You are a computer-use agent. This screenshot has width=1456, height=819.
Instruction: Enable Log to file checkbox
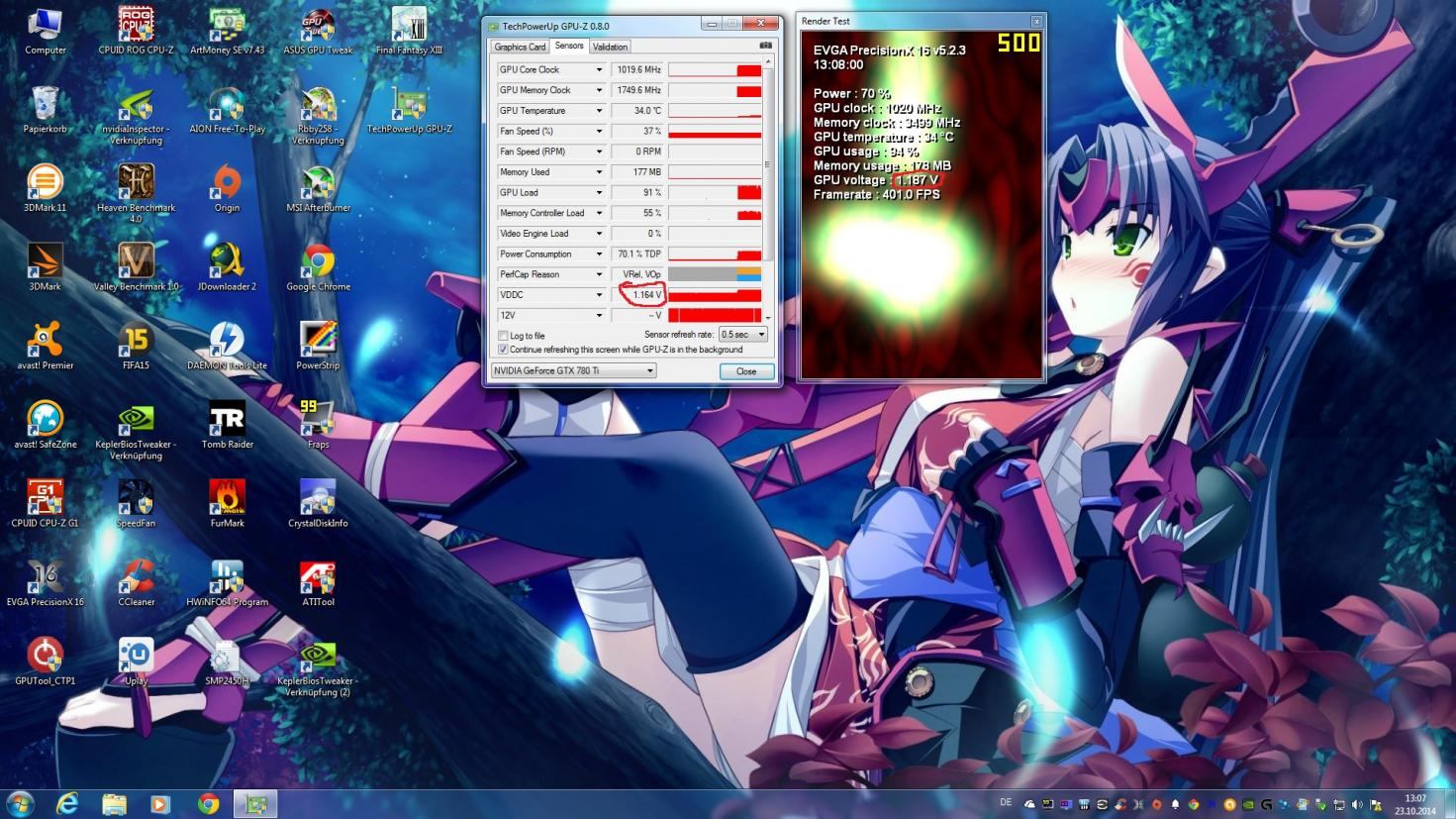click(504, 336)
